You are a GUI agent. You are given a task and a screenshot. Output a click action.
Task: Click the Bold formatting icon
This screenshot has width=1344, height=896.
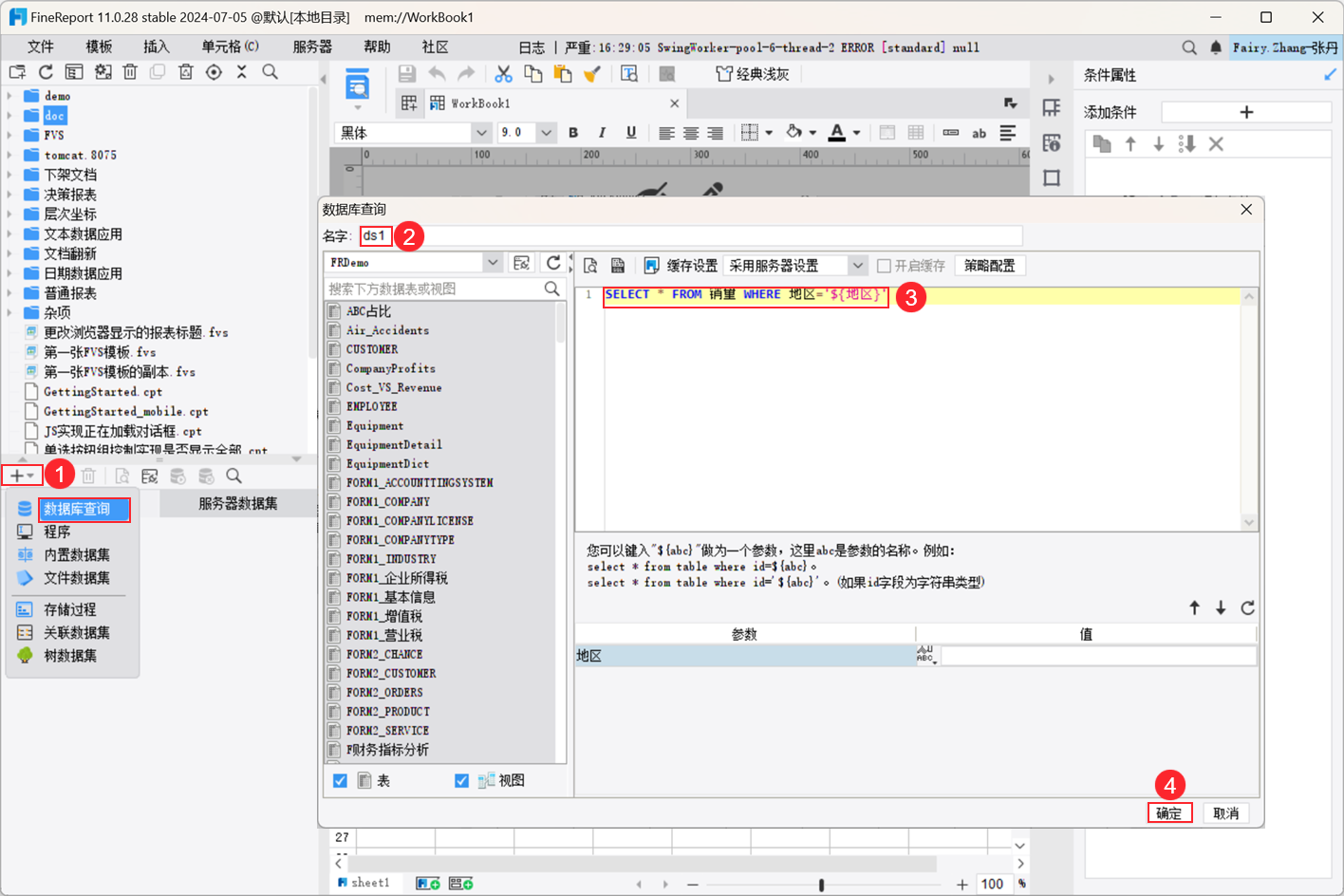point(573,133)
